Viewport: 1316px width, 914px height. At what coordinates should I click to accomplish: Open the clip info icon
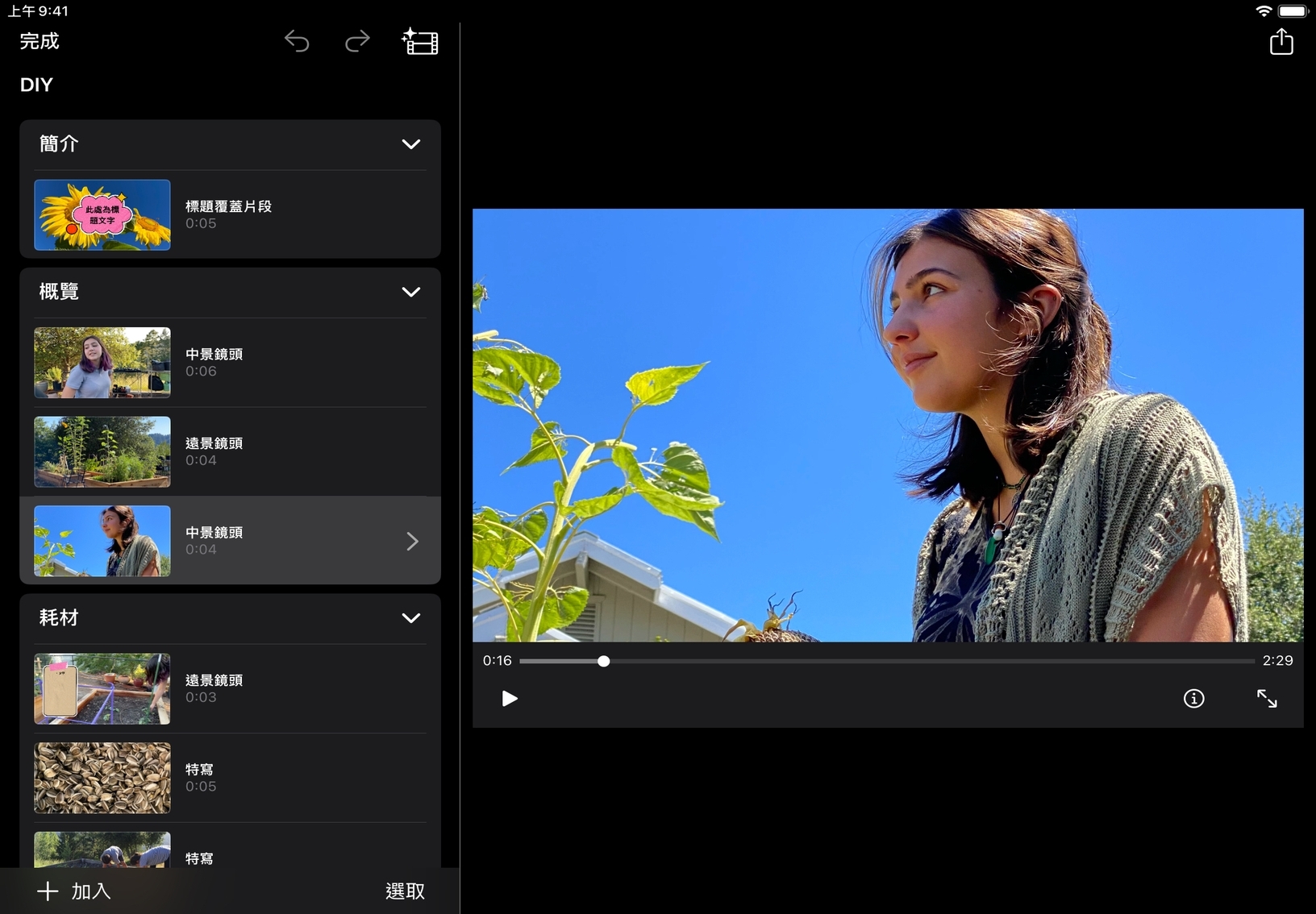pos(1193,698)
